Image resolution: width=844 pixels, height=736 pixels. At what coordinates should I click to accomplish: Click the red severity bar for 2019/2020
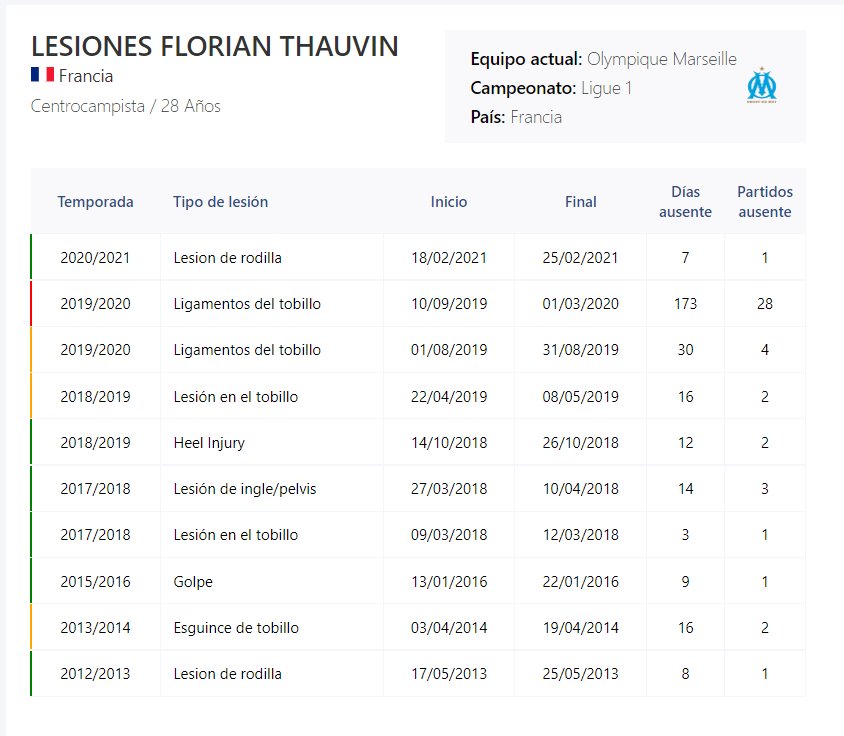coord(31,304)
